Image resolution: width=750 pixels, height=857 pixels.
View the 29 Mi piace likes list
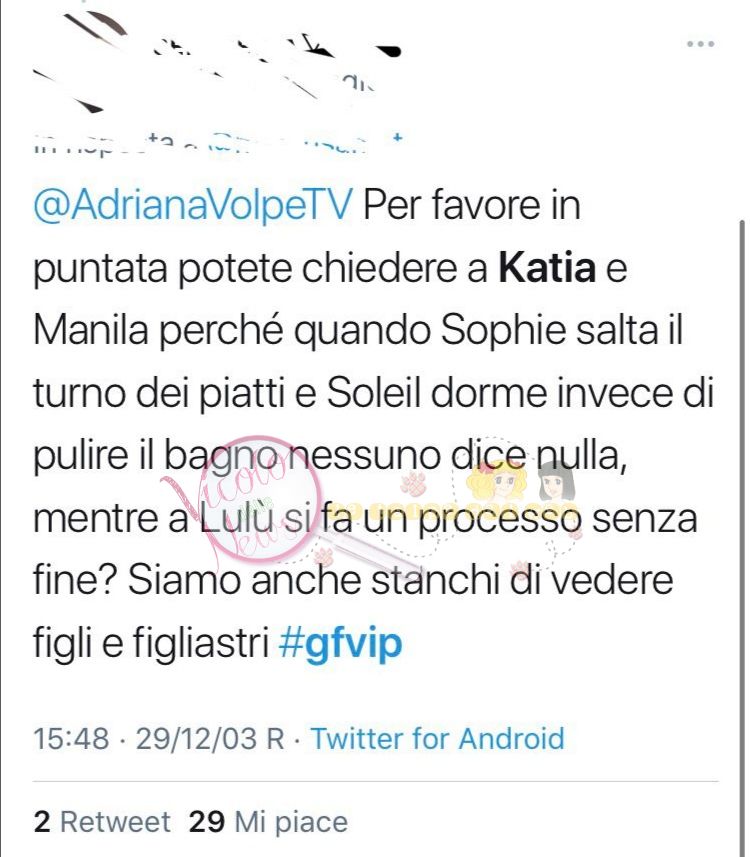(268, 821)
